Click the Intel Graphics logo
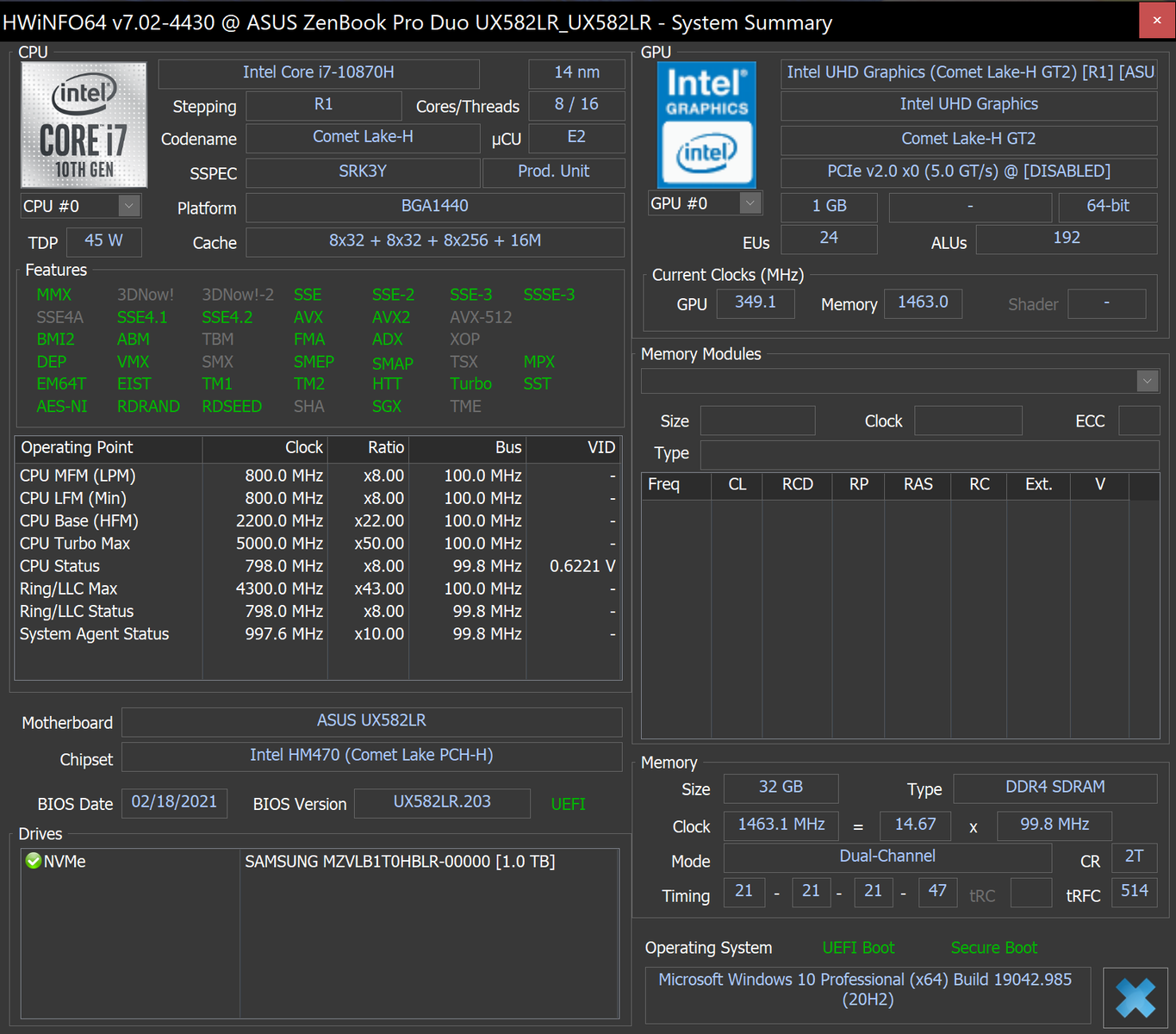 706,124
